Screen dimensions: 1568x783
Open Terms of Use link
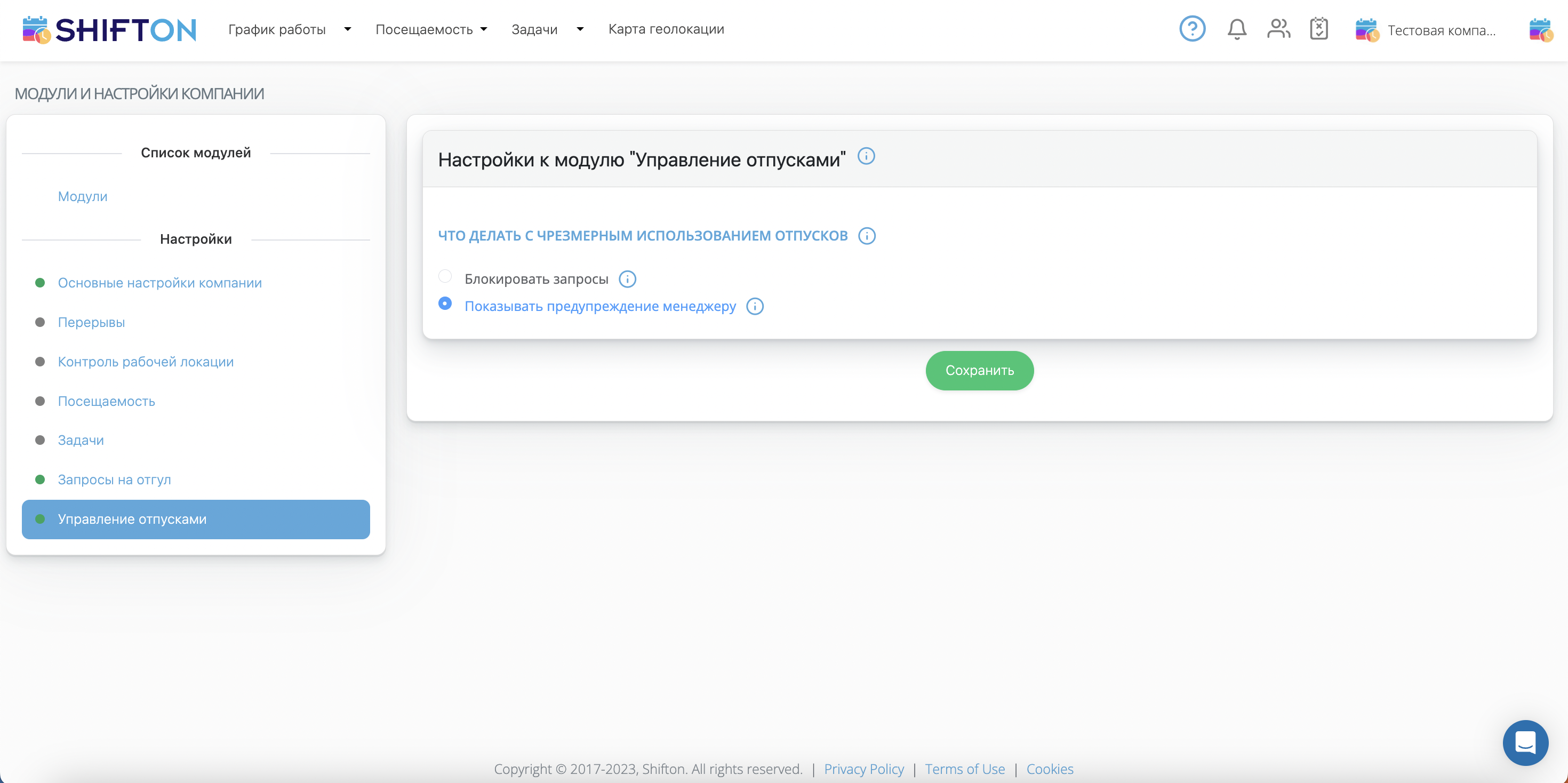point(965,769)
